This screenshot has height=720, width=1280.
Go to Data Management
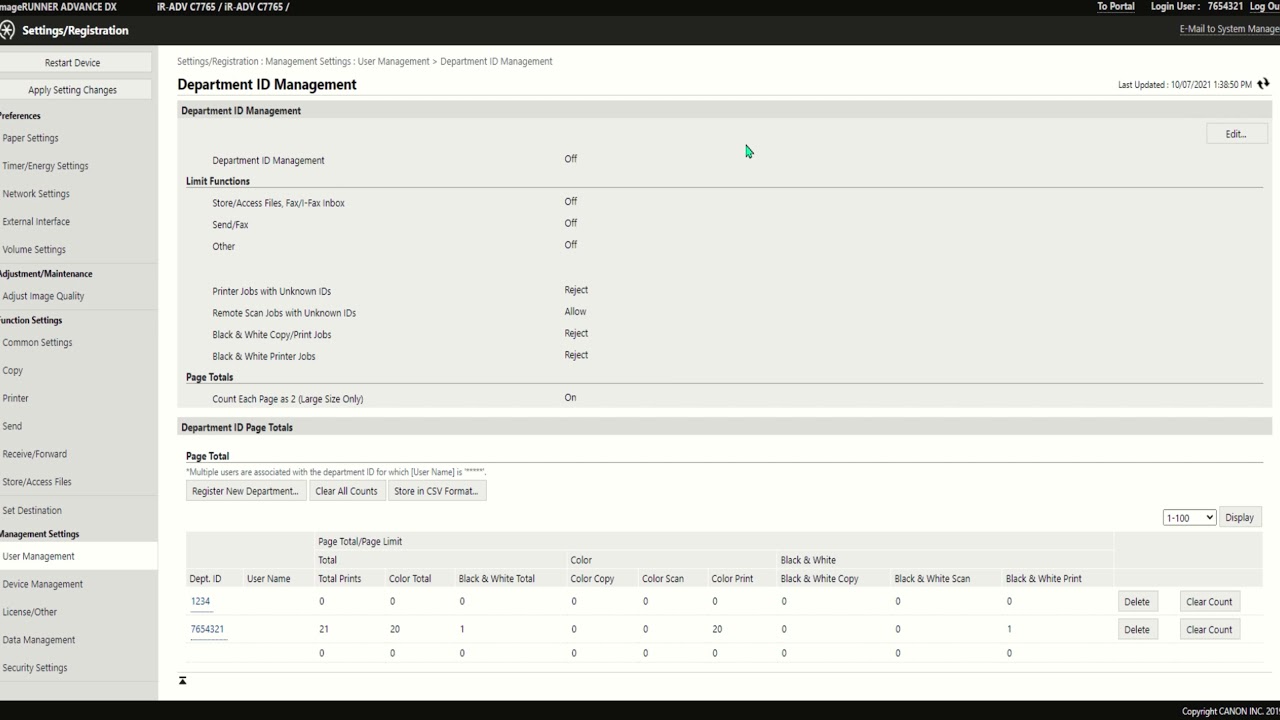point(39,640)
